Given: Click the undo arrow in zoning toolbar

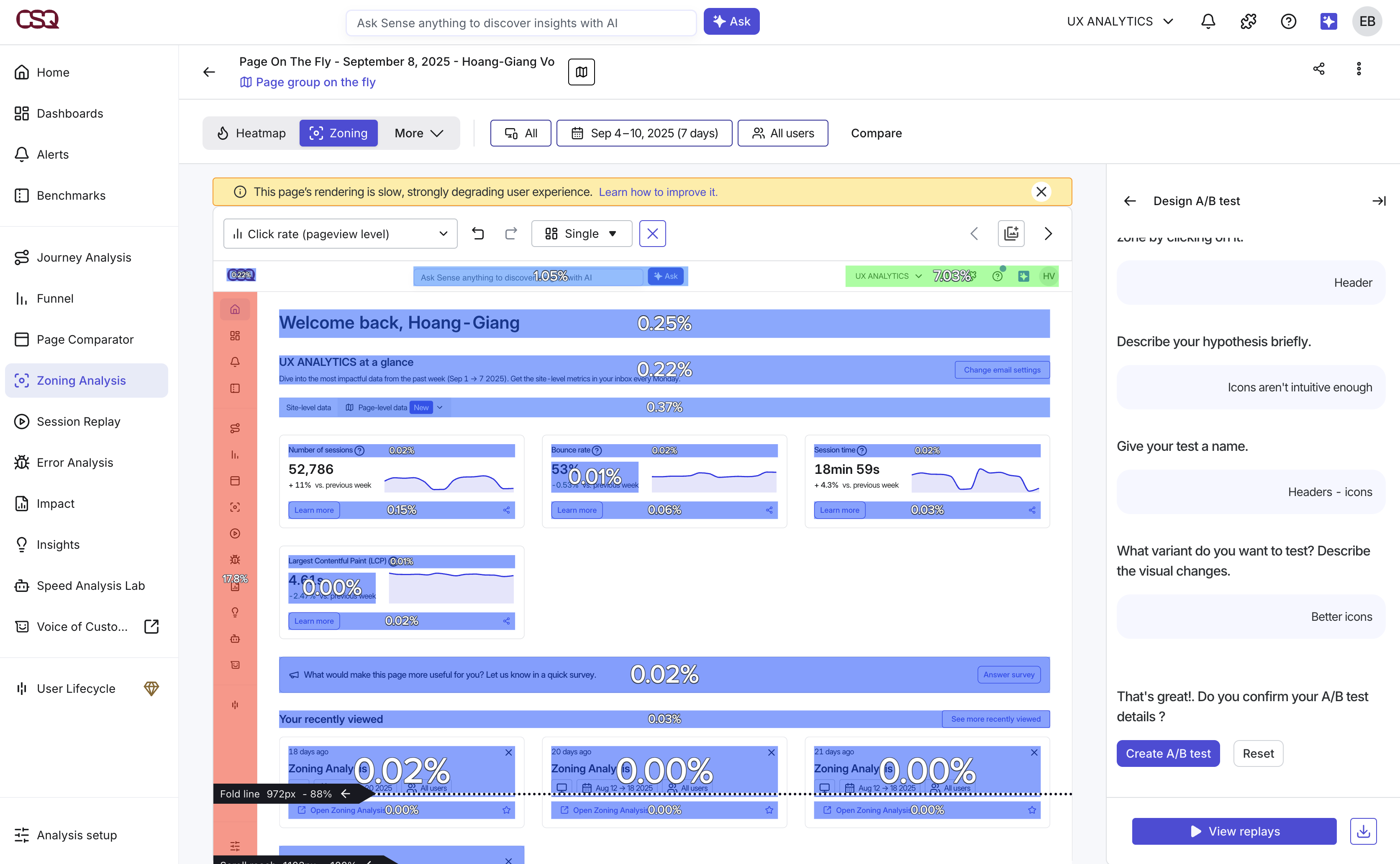Looking at the screenshot, I should tap(478, 234).
